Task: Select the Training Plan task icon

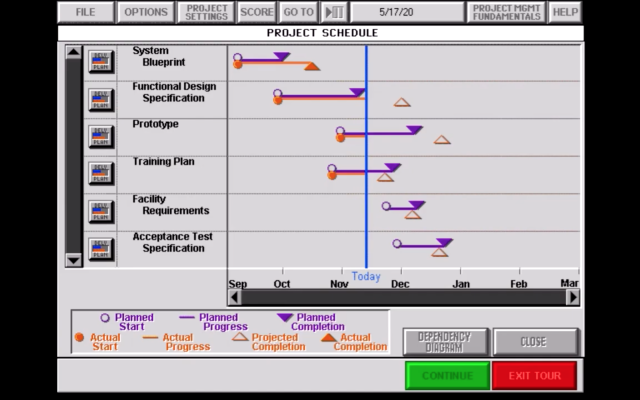Action: pyautogui.click(x=100, y=173)
